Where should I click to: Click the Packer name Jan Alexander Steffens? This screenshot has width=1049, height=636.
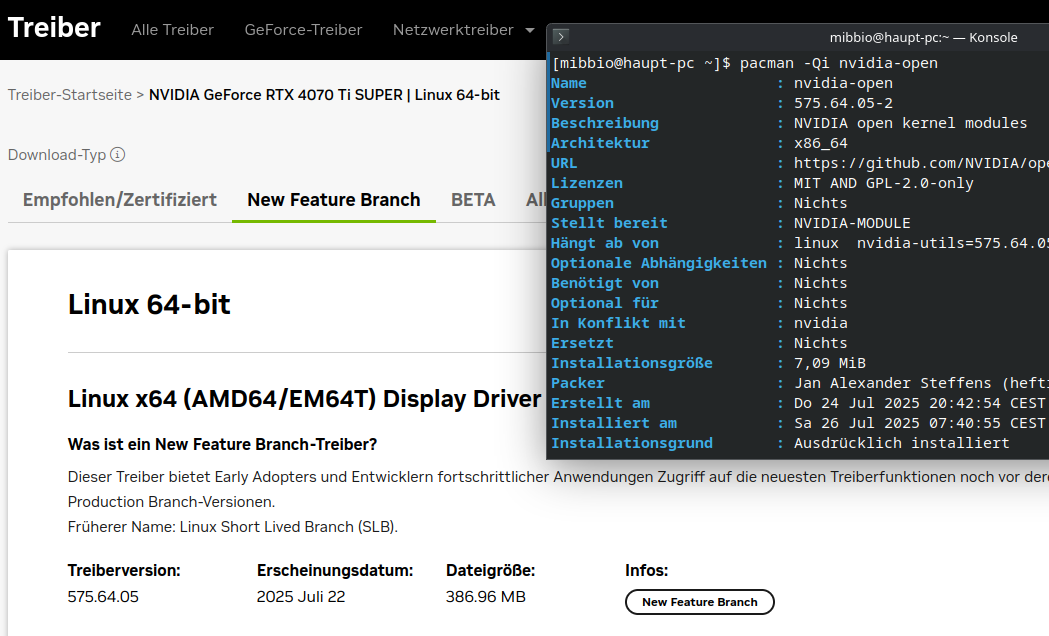(892, 383)
